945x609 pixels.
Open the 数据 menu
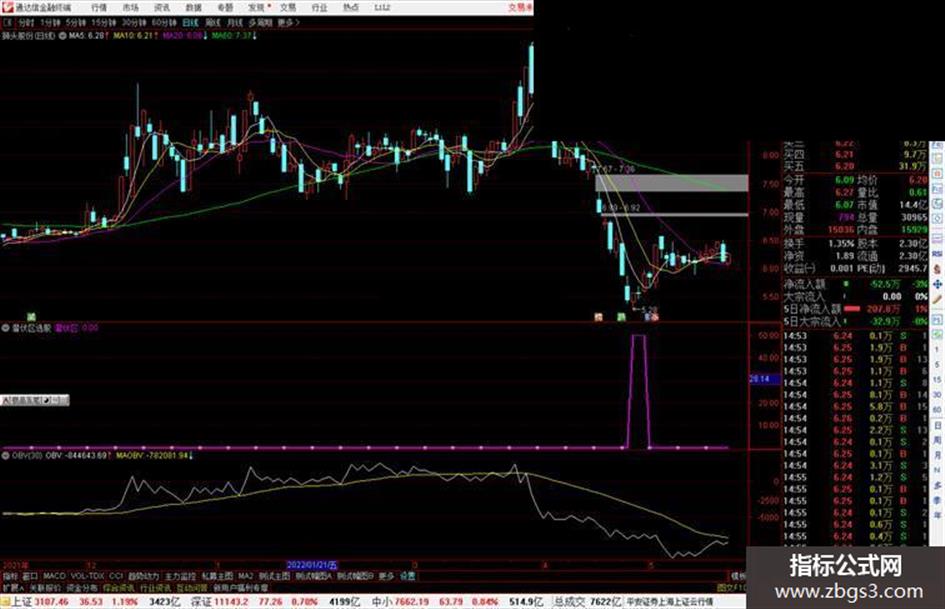click(193, 7)
